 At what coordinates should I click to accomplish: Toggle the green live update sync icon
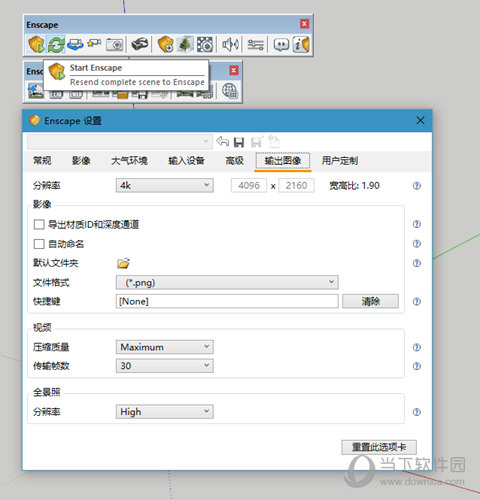coord(56,44)
